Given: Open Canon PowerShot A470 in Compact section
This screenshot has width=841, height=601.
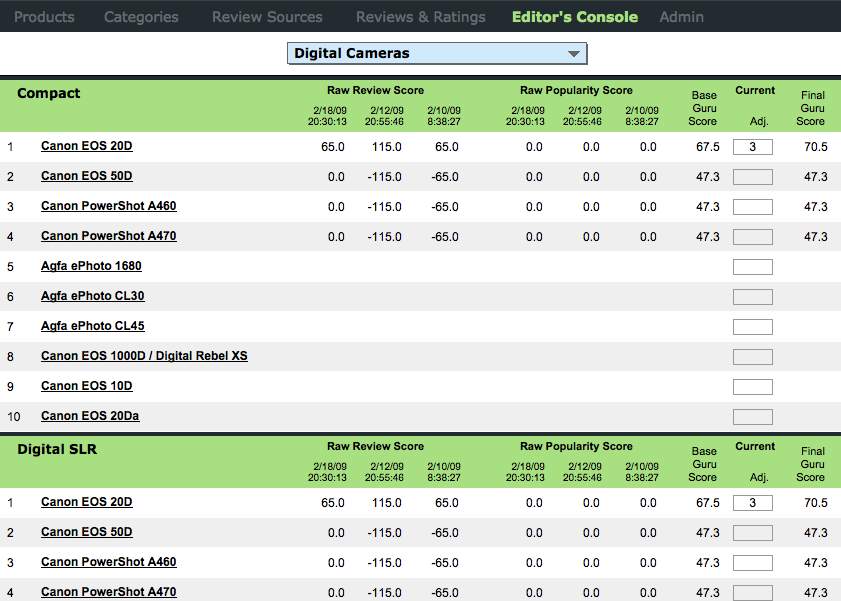Looking at the screenshot, I should pos(108,236).
